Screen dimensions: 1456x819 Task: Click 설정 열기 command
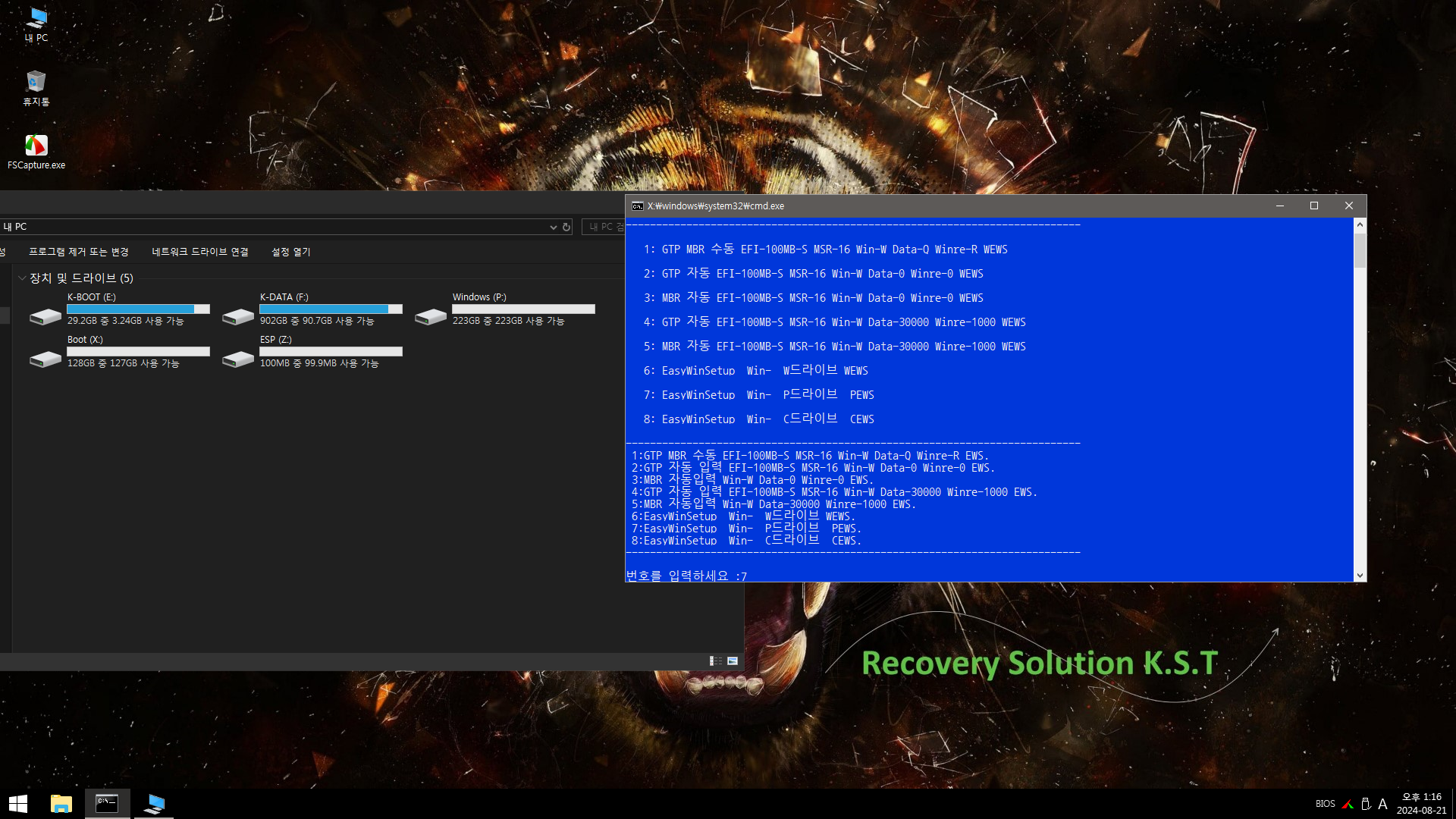pyautogui.click(x=291, y=252)
